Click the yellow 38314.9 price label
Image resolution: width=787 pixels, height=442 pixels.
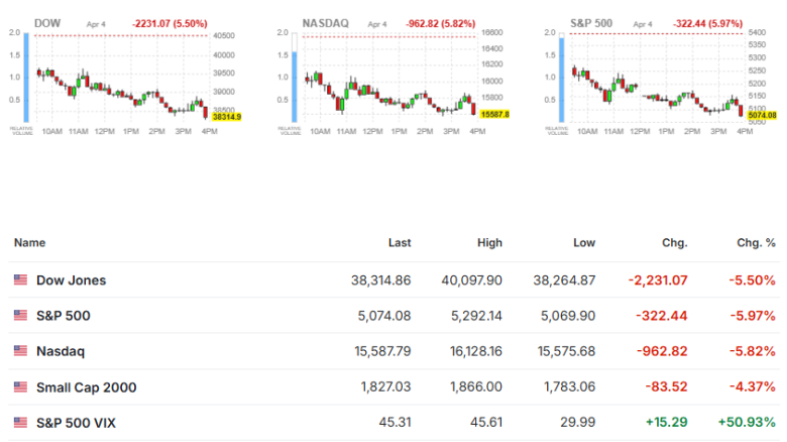[226, 116]
